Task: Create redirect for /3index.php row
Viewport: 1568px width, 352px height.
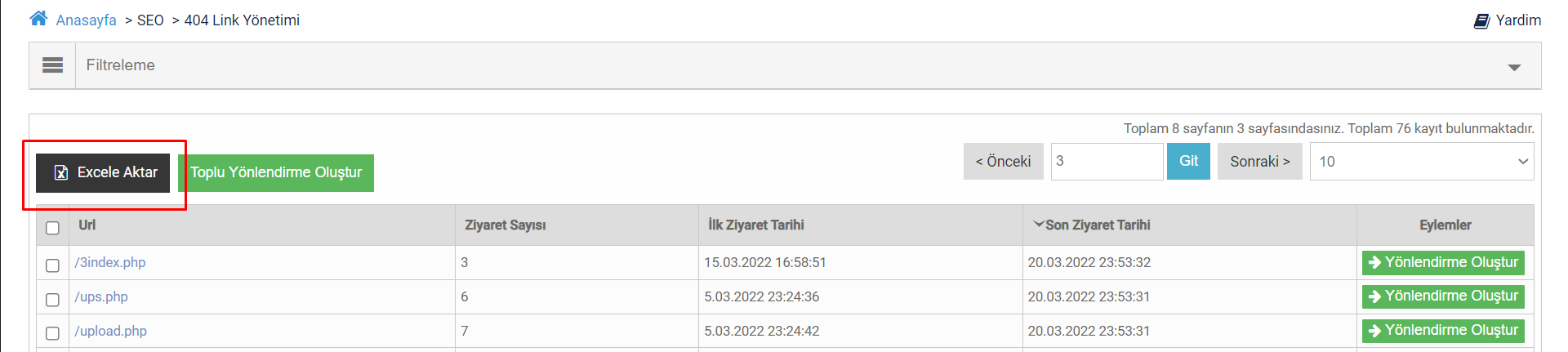Action: click(1442, 262)
